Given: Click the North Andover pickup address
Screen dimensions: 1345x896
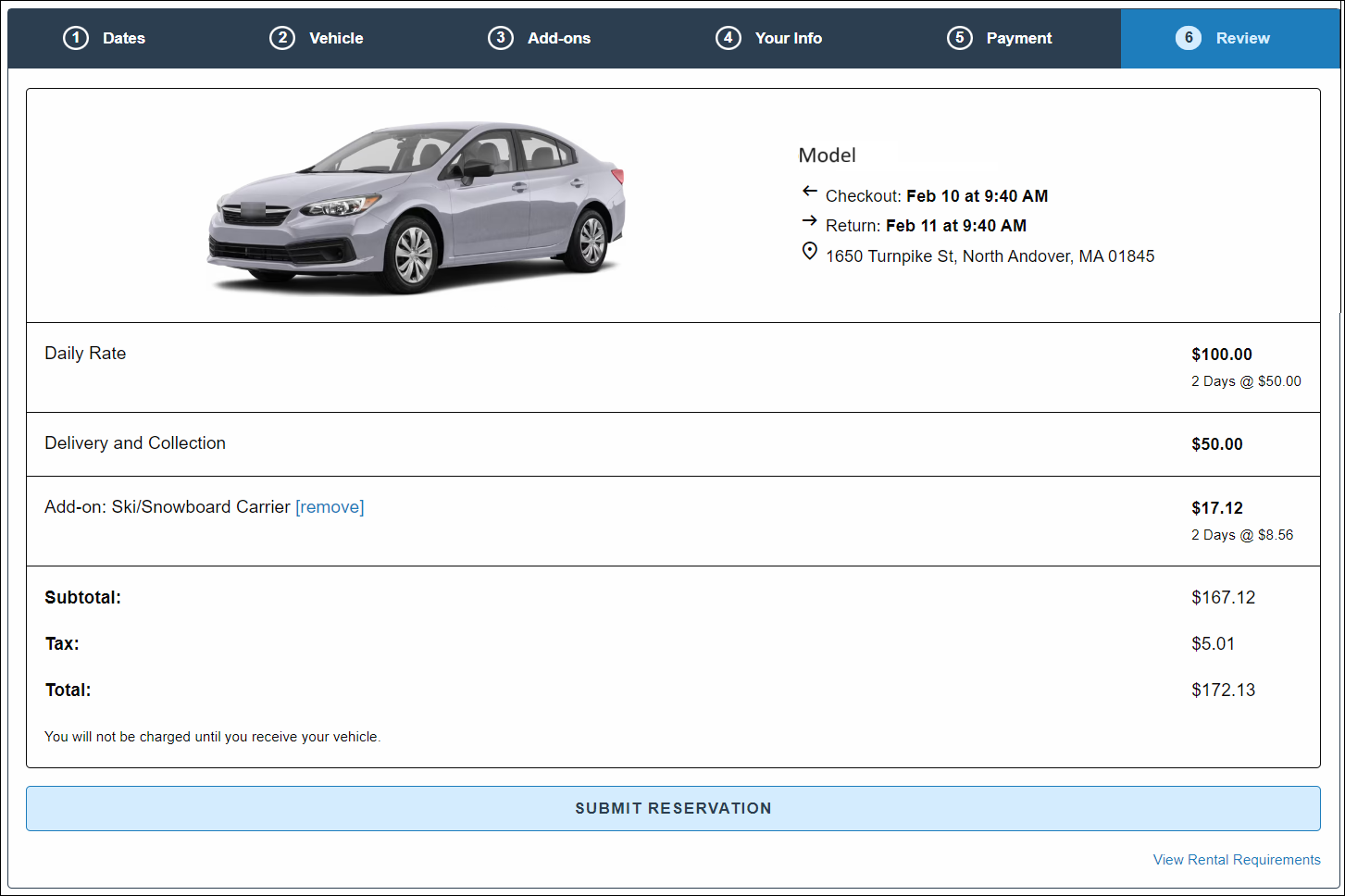Looking at the screenshot, I should 990,256.
